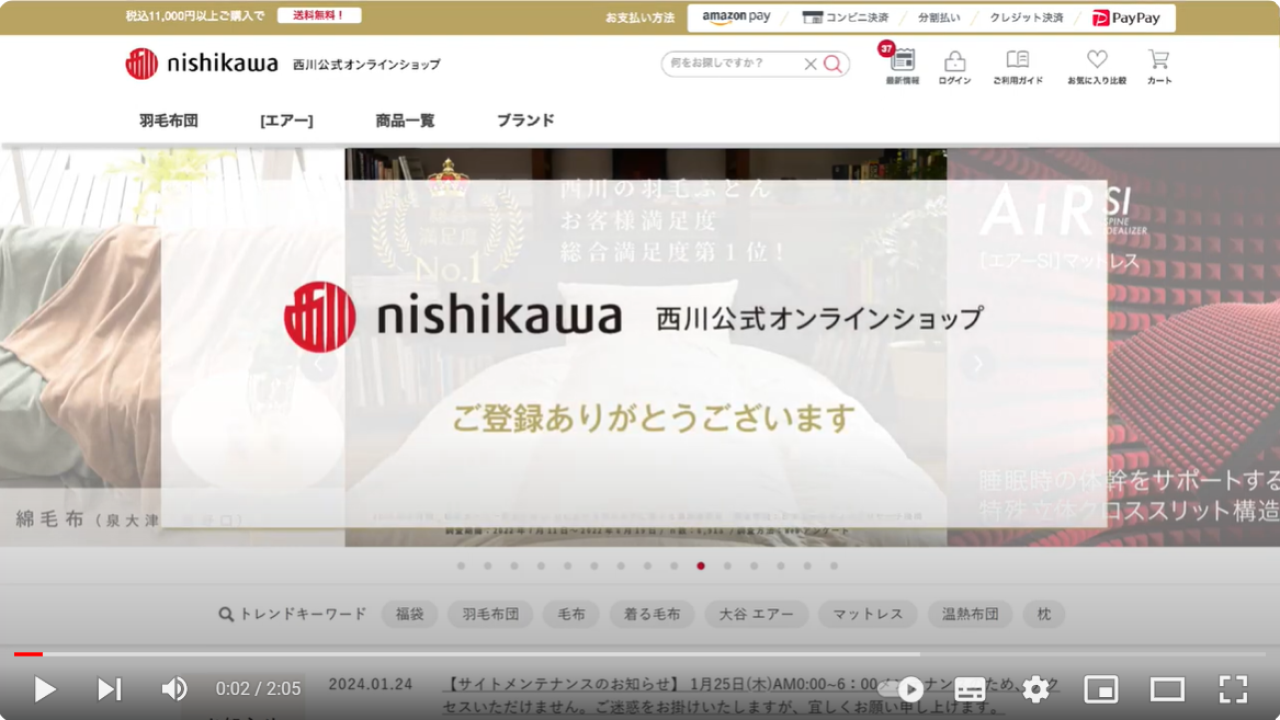
Task: Turn on subtitles/closed captions
Action: click(x=970, y=689)
